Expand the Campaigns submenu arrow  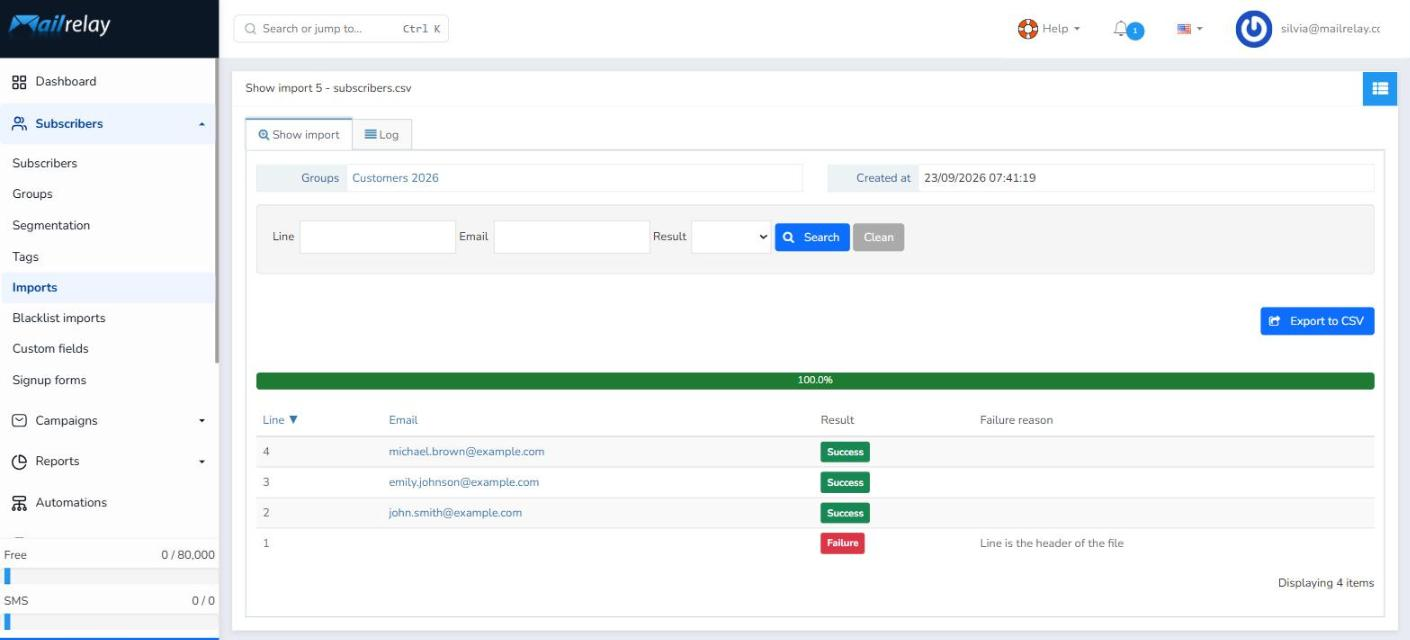coord(202,422)
